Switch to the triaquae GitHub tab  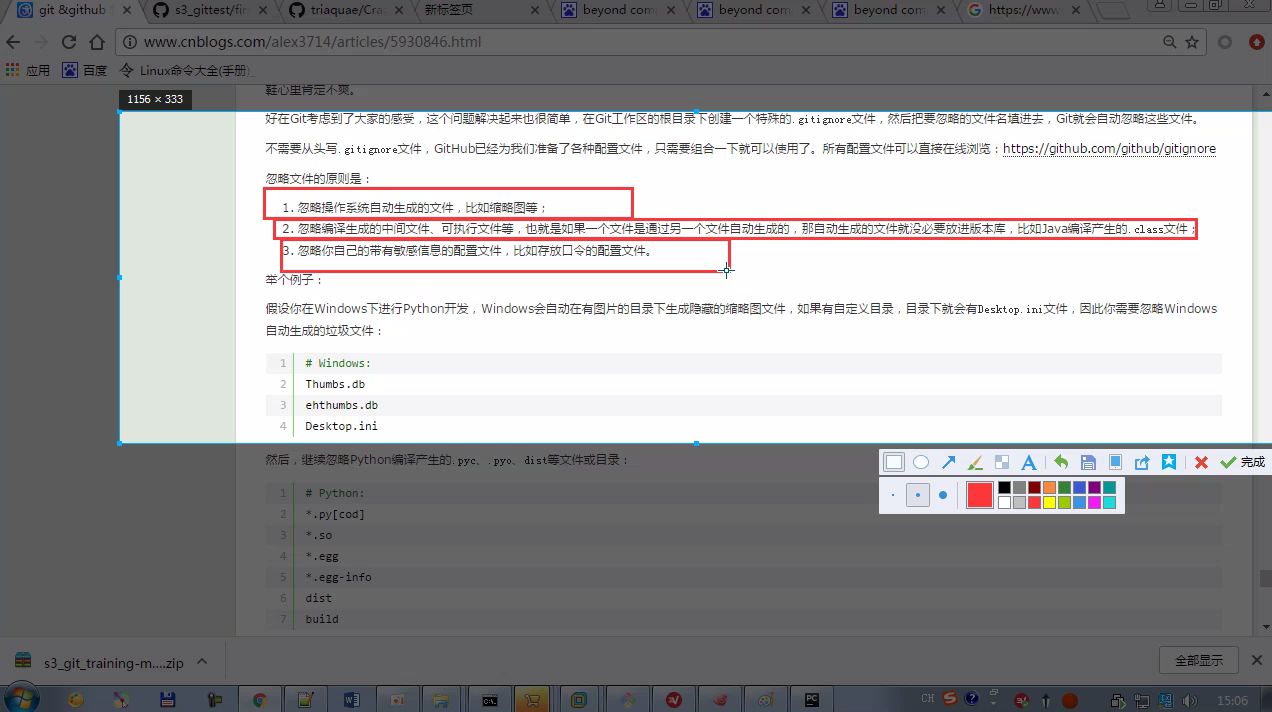click(344, 10)
